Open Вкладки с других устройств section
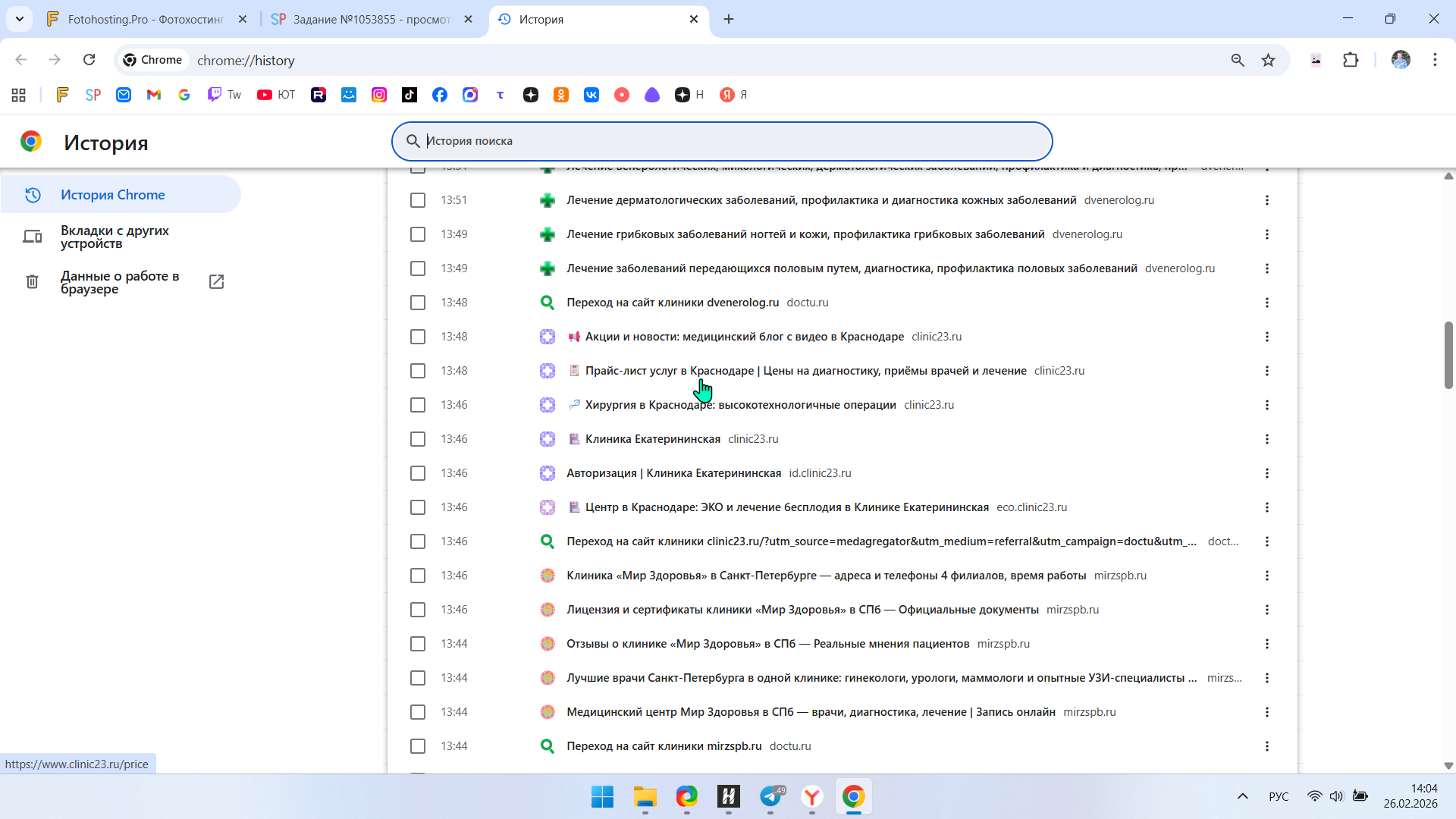Viewport: 1456px width, 819px height. click(115, 237)
